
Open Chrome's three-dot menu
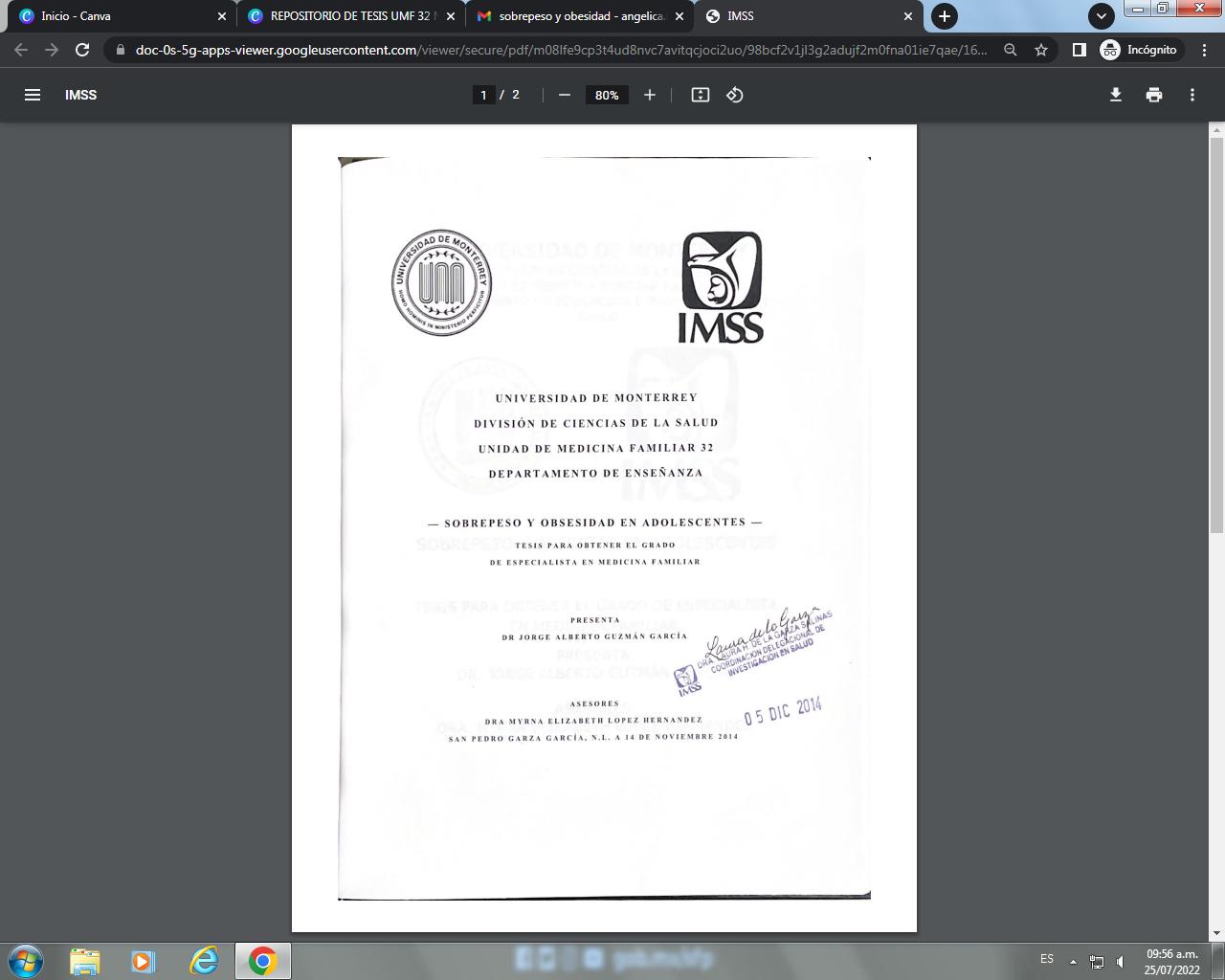pyautogui.click(x=1205, y=50)
